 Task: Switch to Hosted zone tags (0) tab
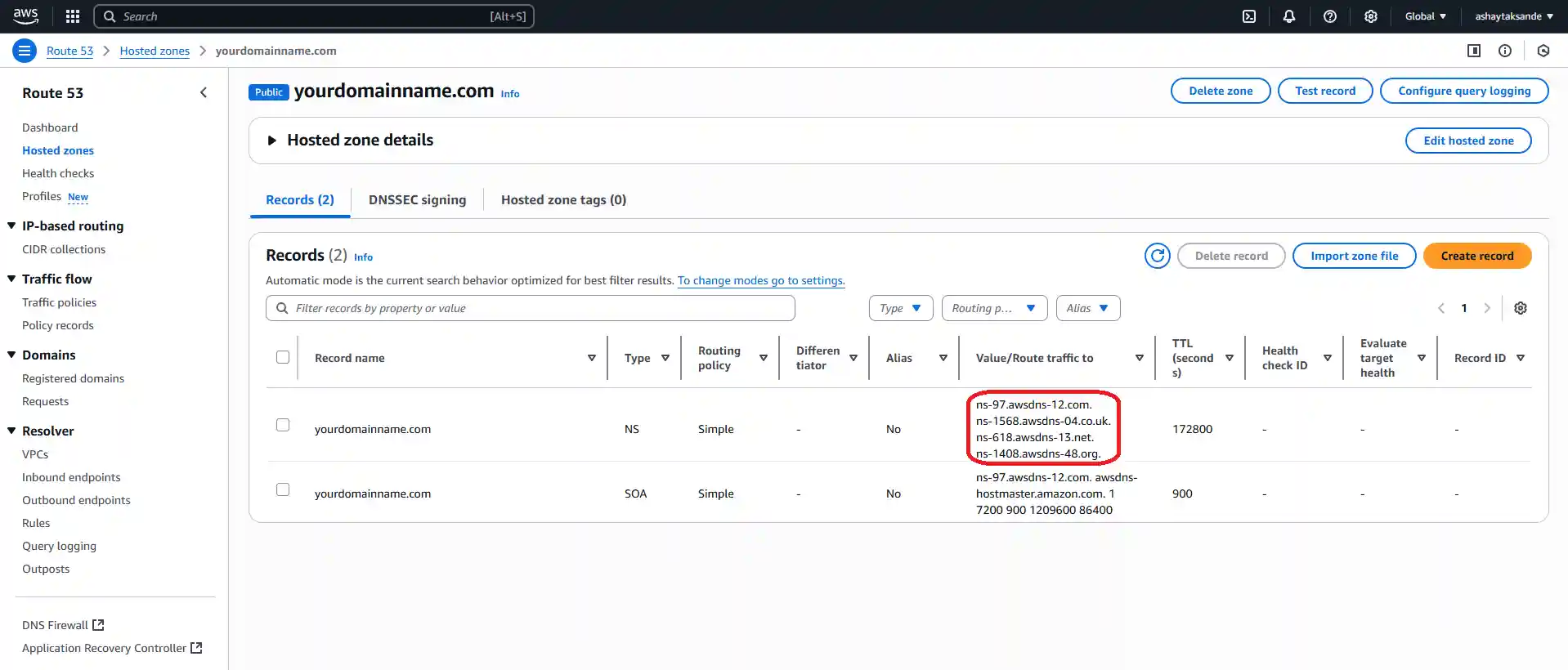click(563, 200)
